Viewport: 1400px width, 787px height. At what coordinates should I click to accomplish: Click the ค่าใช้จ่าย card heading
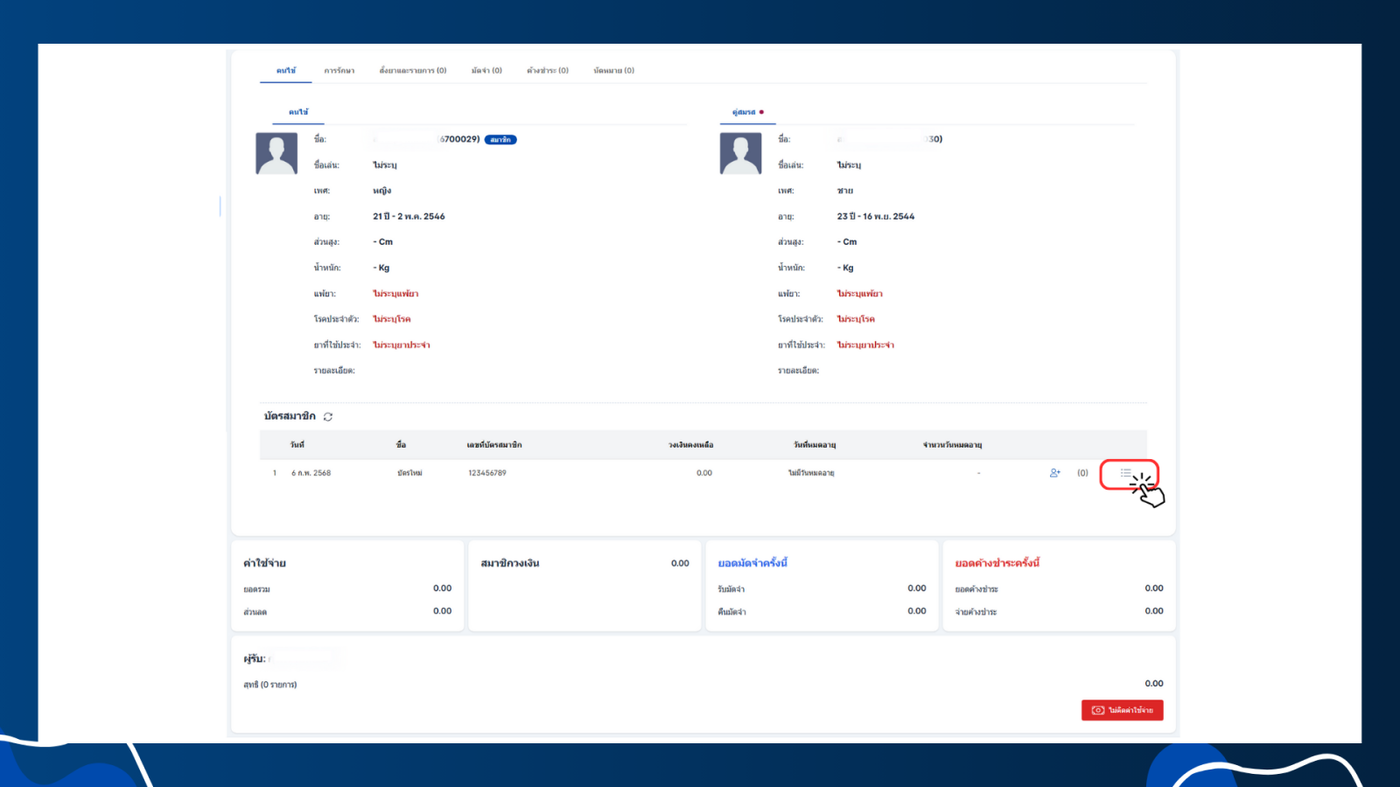point(265,564)
